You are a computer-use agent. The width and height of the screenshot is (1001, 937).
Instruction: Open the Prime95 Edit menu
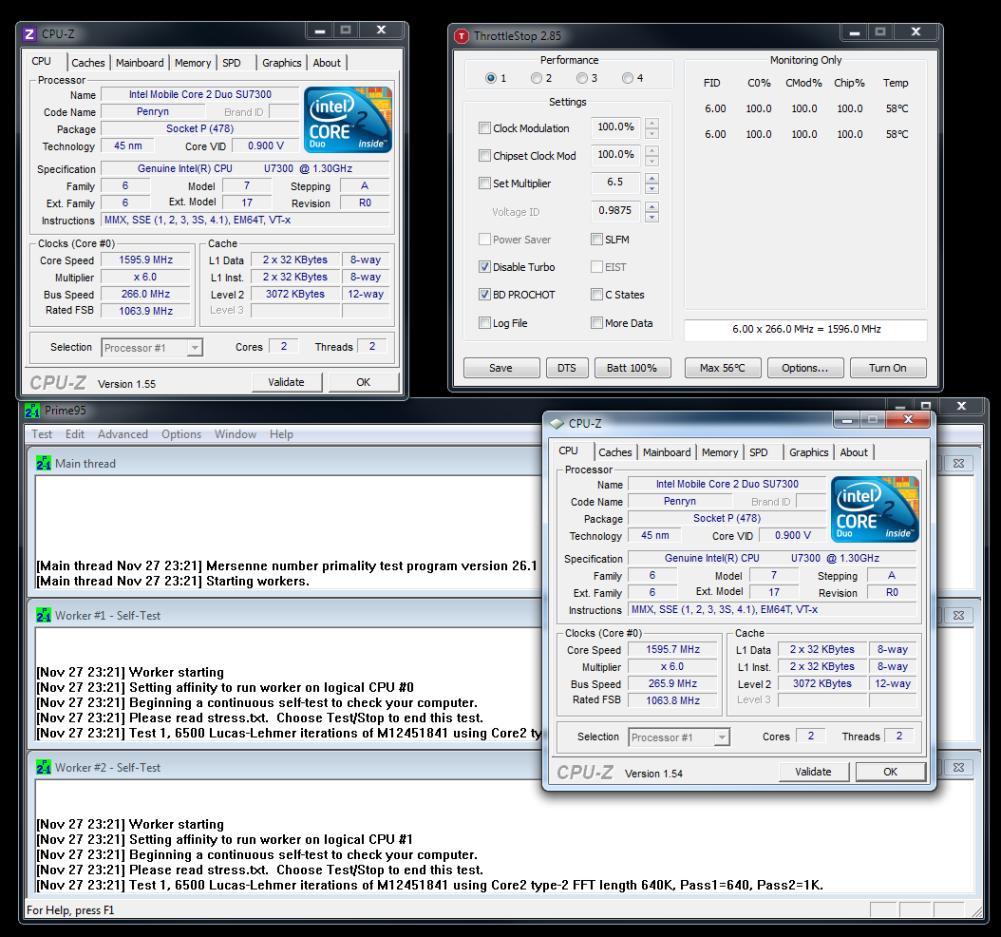pos(75,434)
